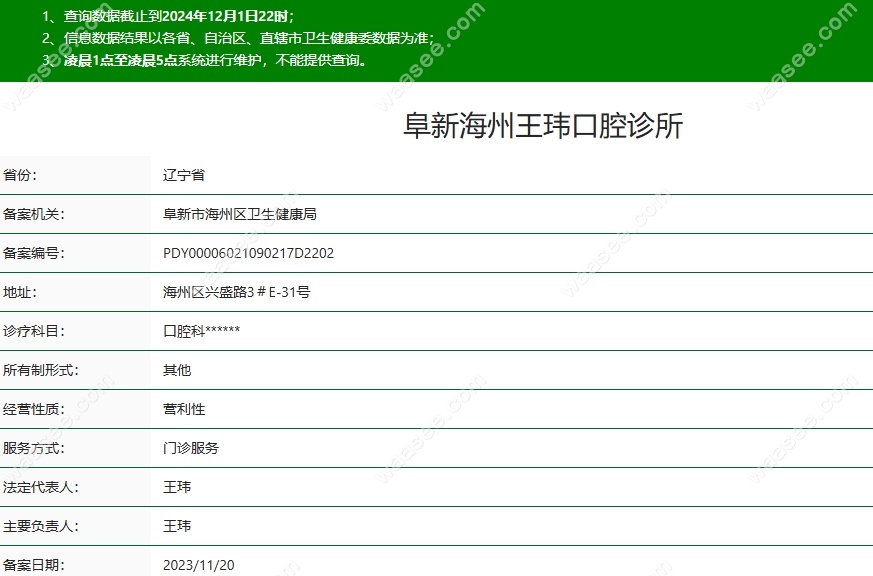Click the address 海州区兴盛路3#E-31号
Screen dimensions: 873x576
[x=236, y=292]
